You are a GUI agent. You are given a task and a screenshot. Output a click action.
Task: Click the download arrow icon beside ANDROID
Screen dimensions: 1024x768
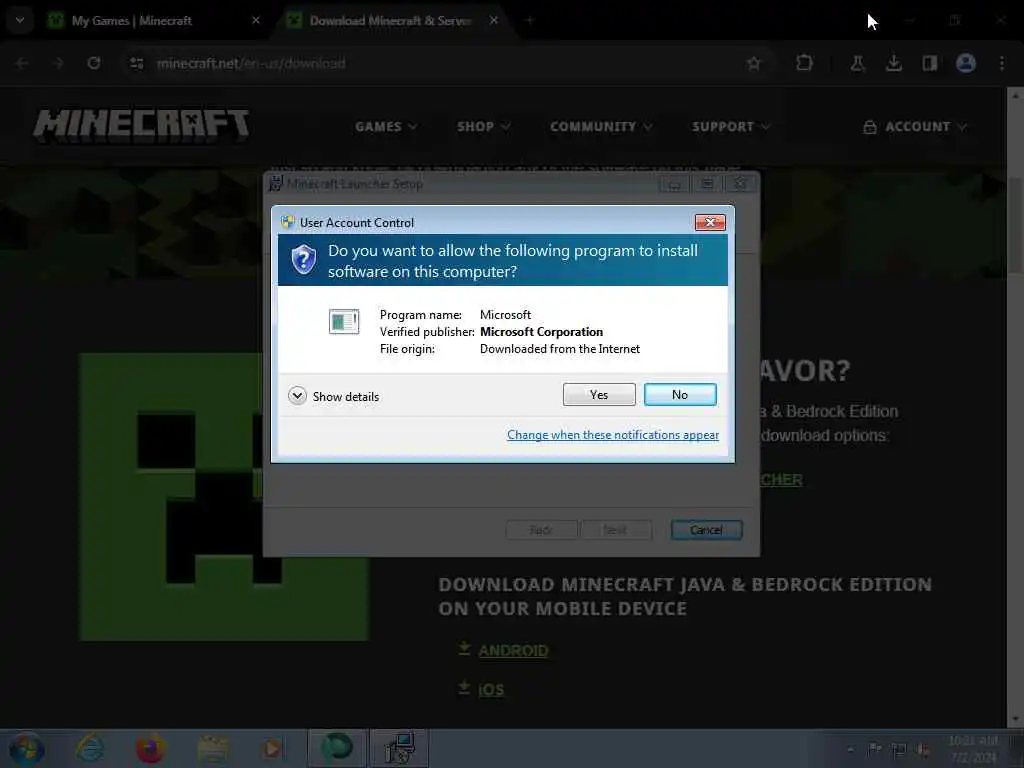pos(464,648)
